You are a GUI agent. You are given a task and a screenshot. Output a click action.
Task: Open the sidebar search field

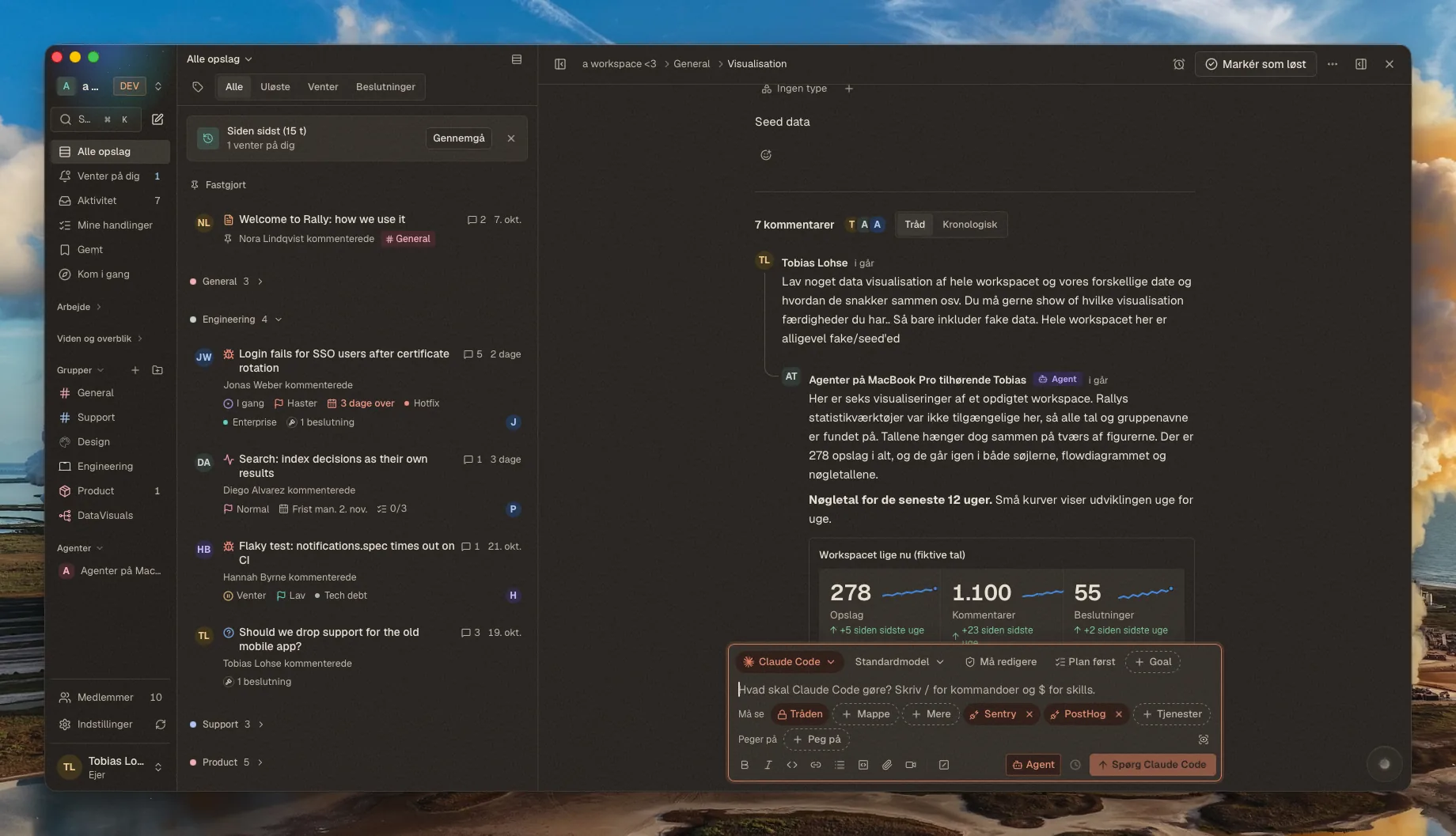(x=96, y=119)
